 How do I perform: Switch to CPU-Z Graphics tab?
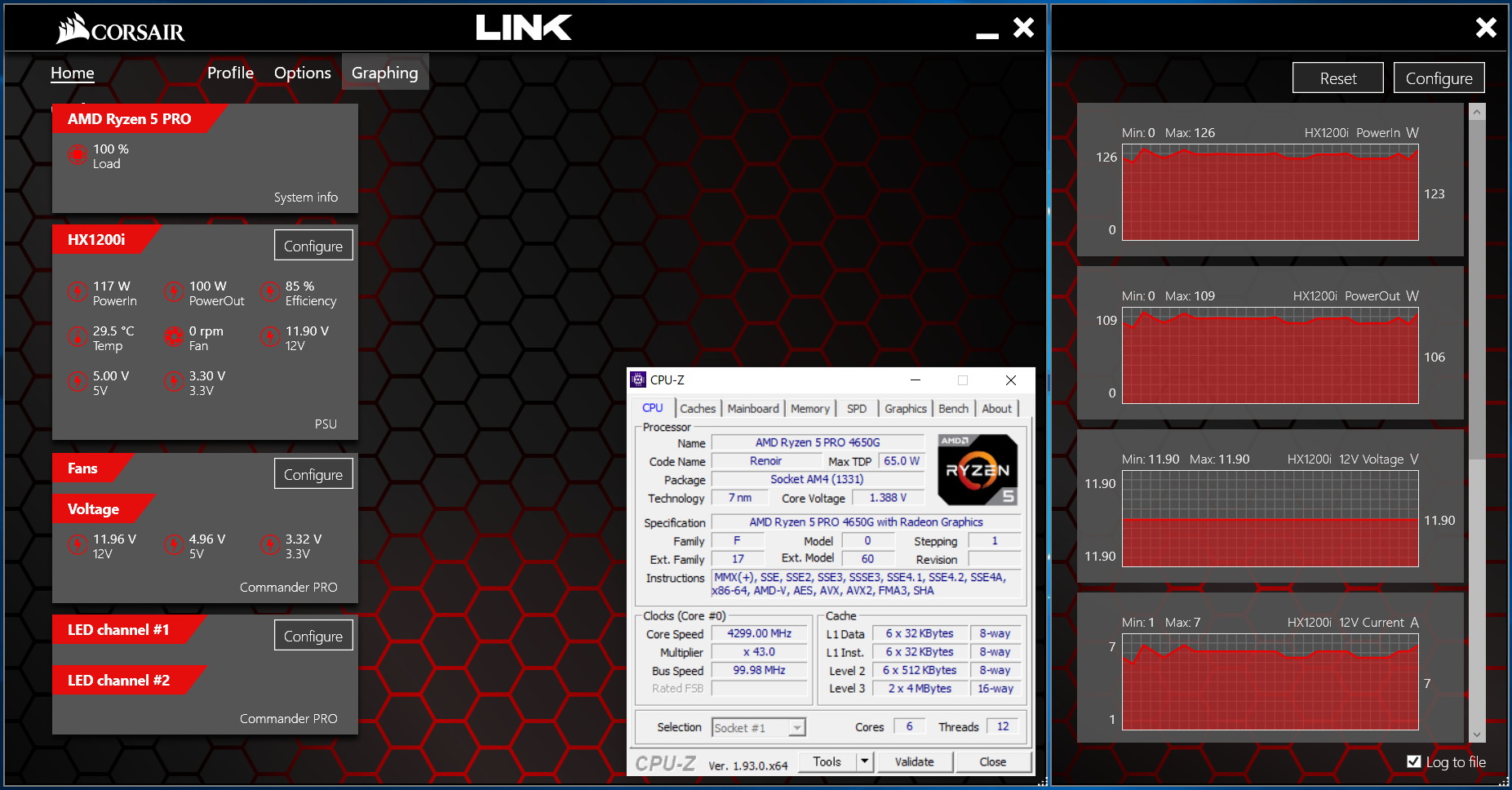tap(906, 408)
